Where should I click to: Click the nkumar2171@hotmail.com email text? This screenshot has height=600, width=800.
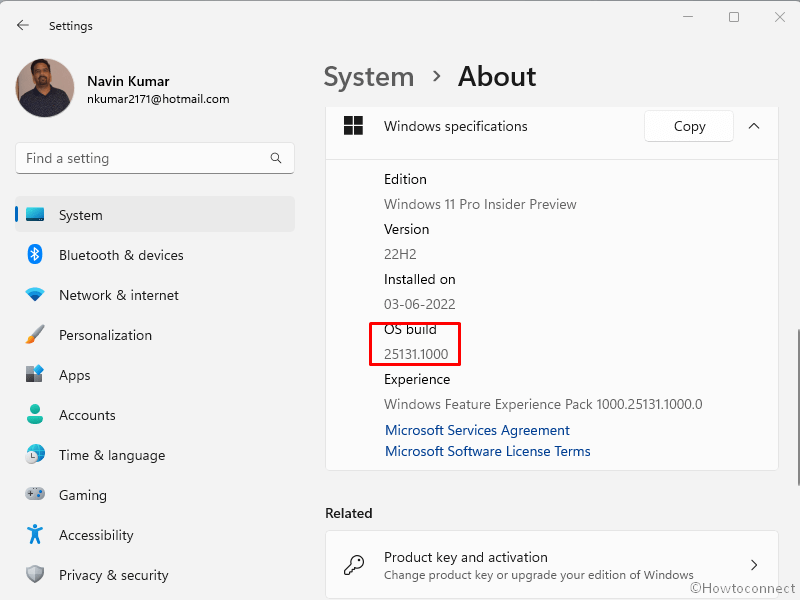(158, 99)
